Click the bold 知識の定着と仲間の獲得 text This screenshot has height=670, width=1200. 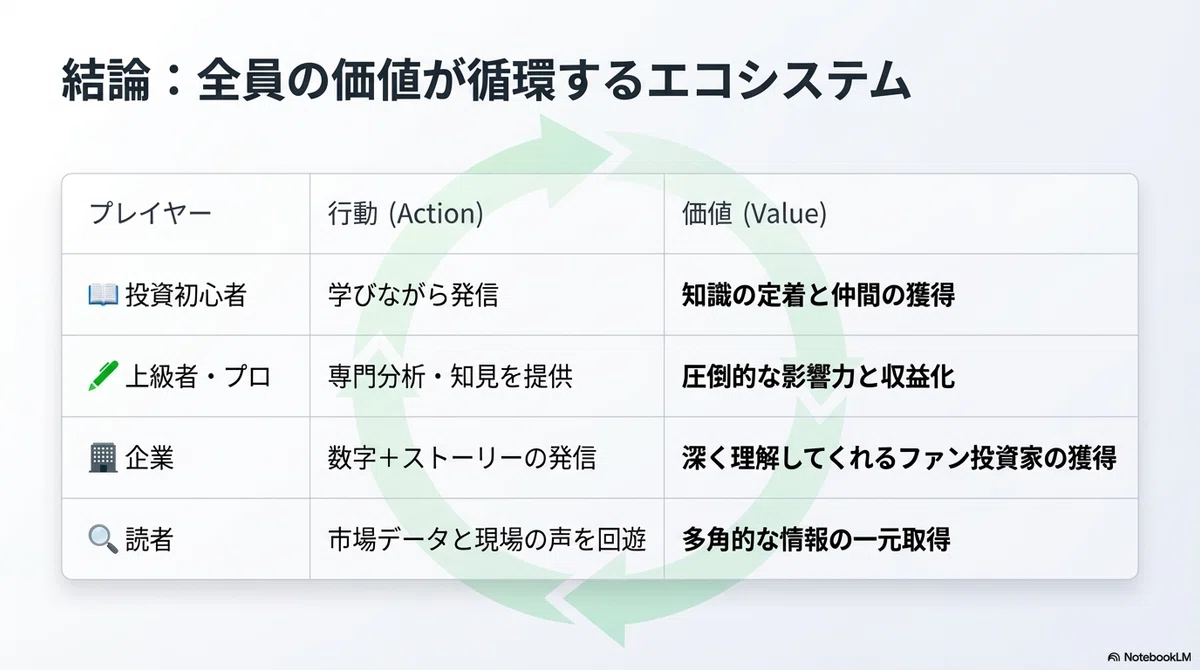pyautogui.click(x=818, y=295)
